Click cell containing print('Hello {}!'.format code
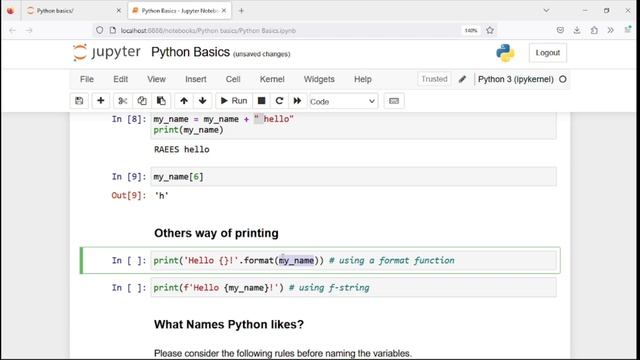 [353, 260]
